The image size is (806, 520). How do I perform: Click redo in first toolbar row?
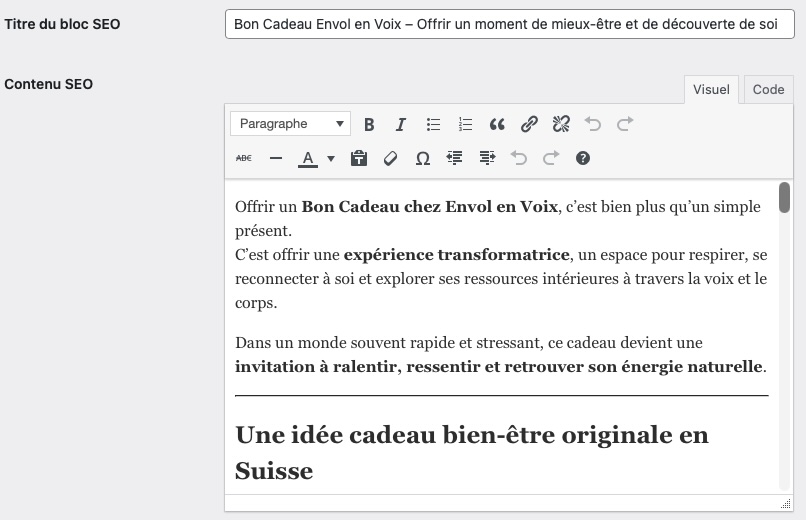(x=625, y=124)
